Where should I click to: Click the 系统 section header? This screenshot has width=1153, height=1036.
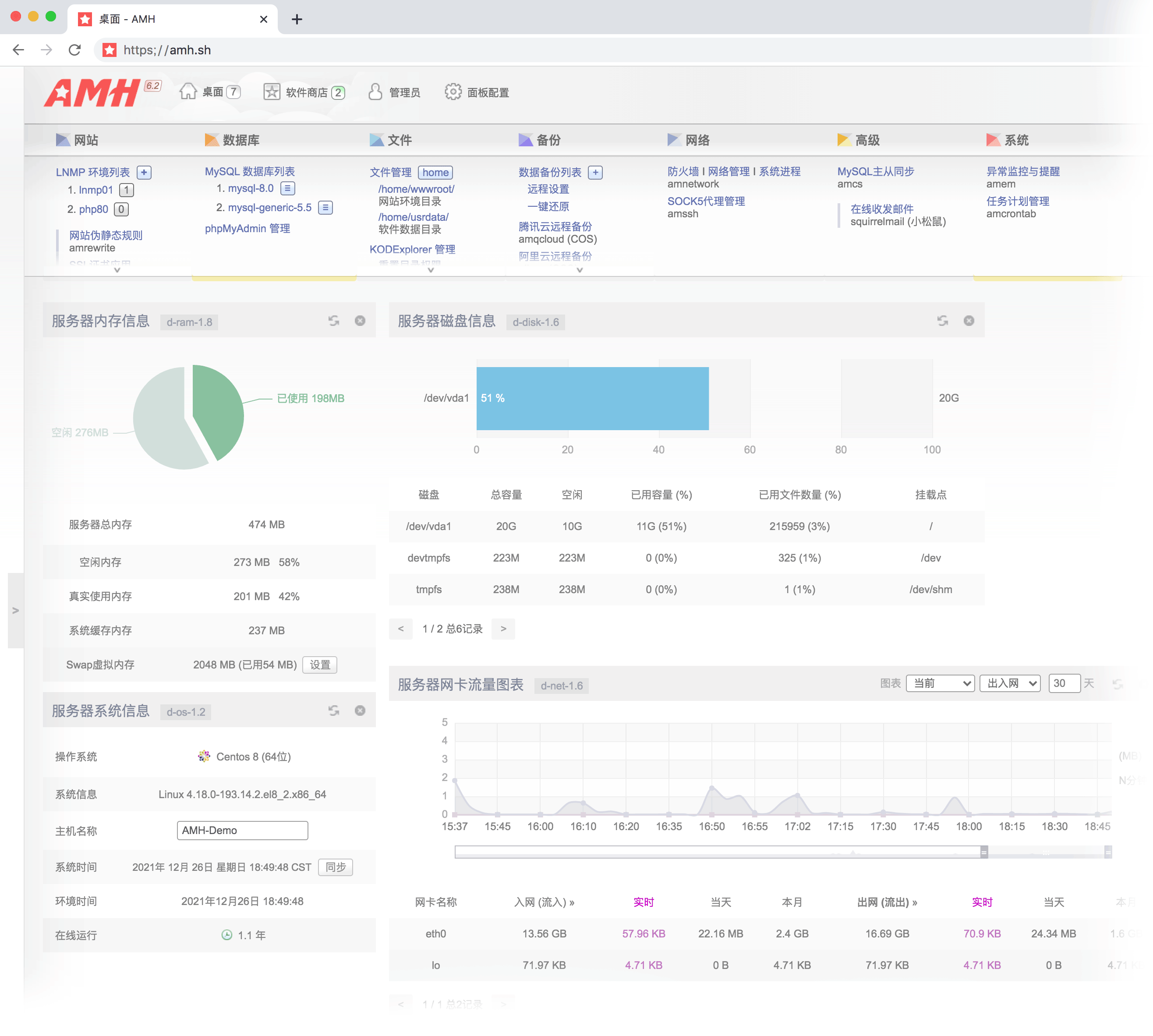[x=1008, y=141]
